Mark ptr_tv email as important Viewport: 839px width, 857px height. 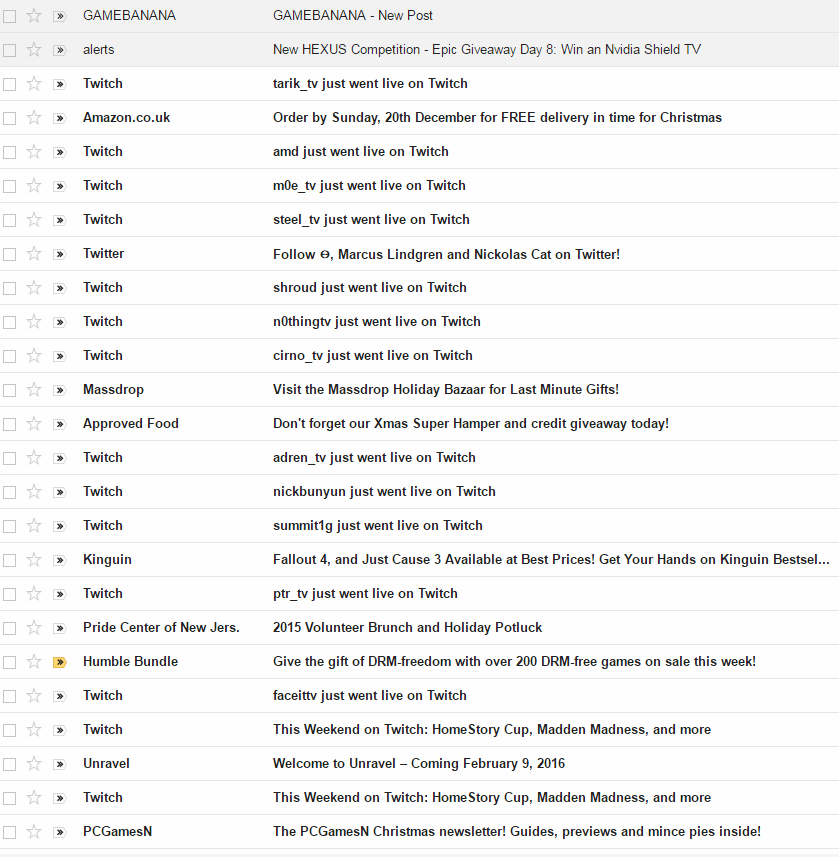coord(60,594)
